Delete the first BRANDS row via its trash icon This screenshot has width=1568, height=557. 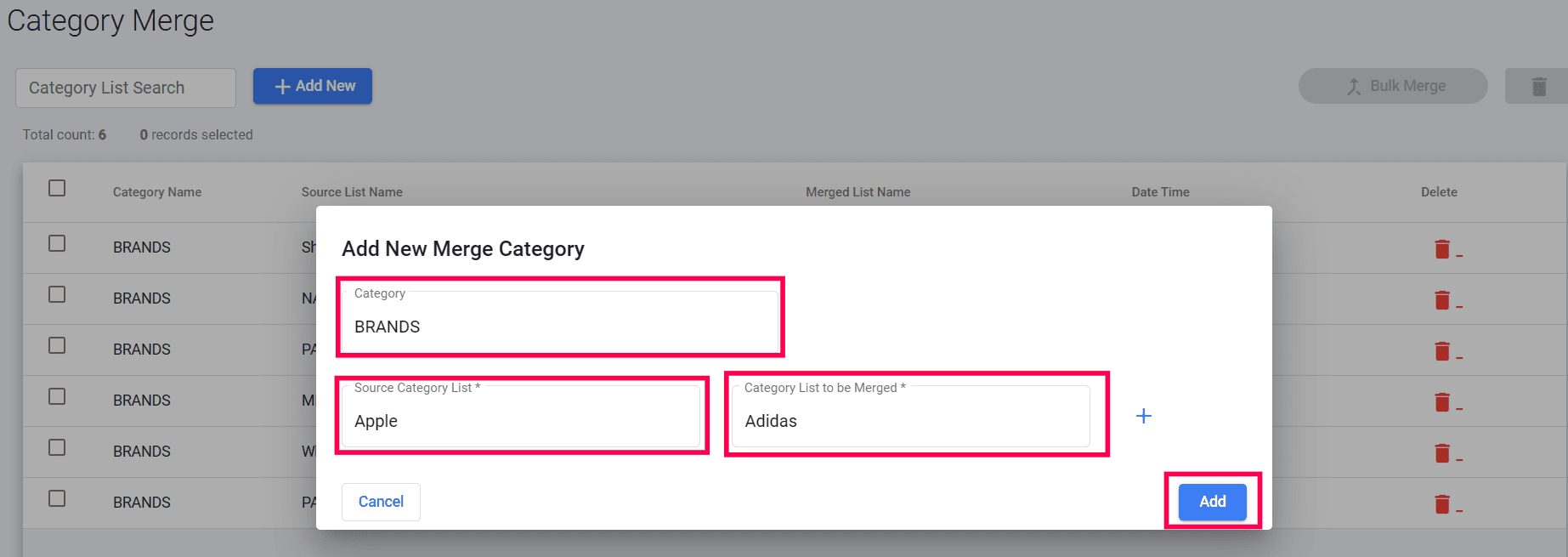(1442, 248)
